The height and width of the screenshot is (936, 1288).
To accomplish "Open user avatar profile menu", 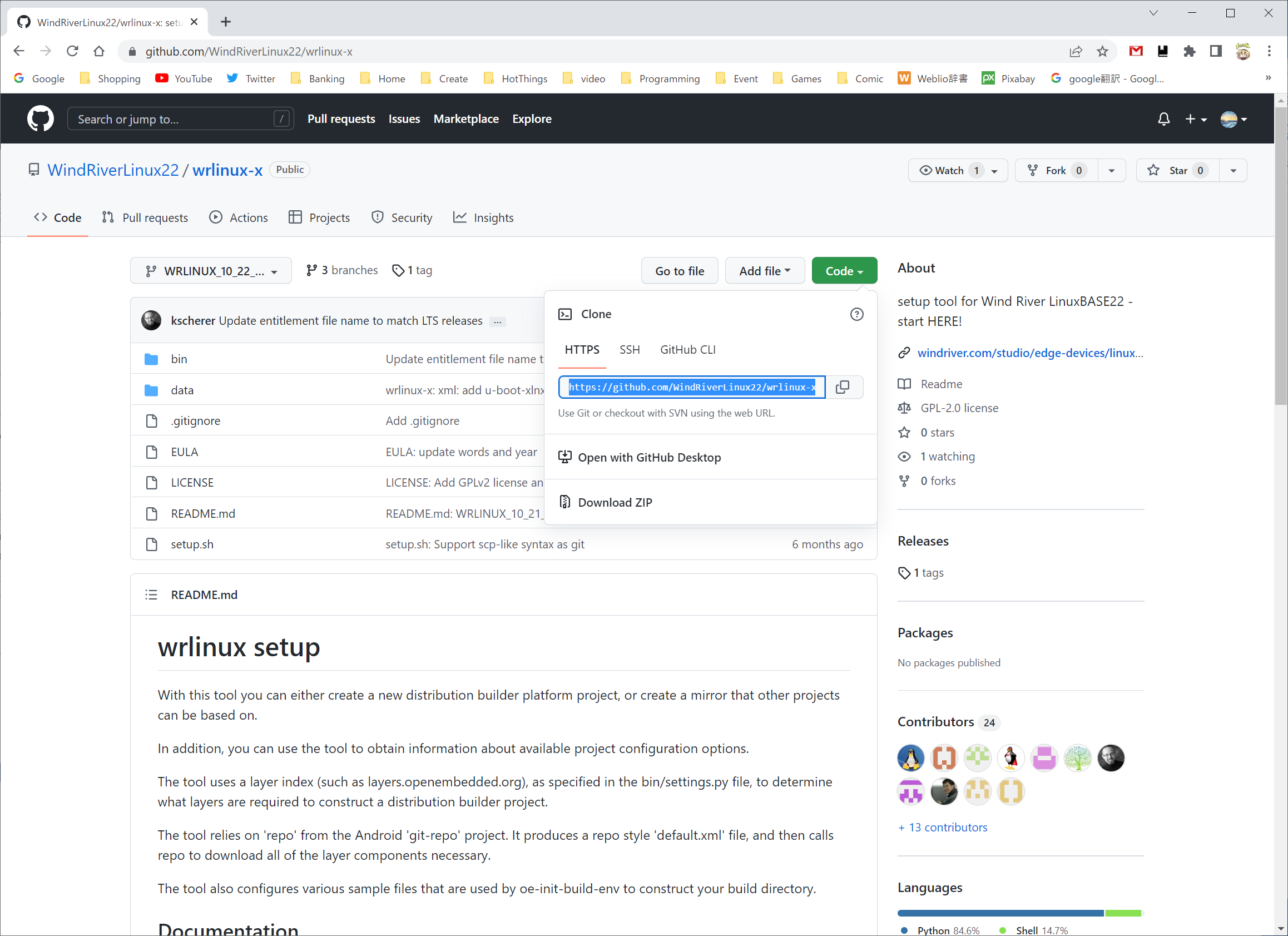I will [x=1233, y=118].
